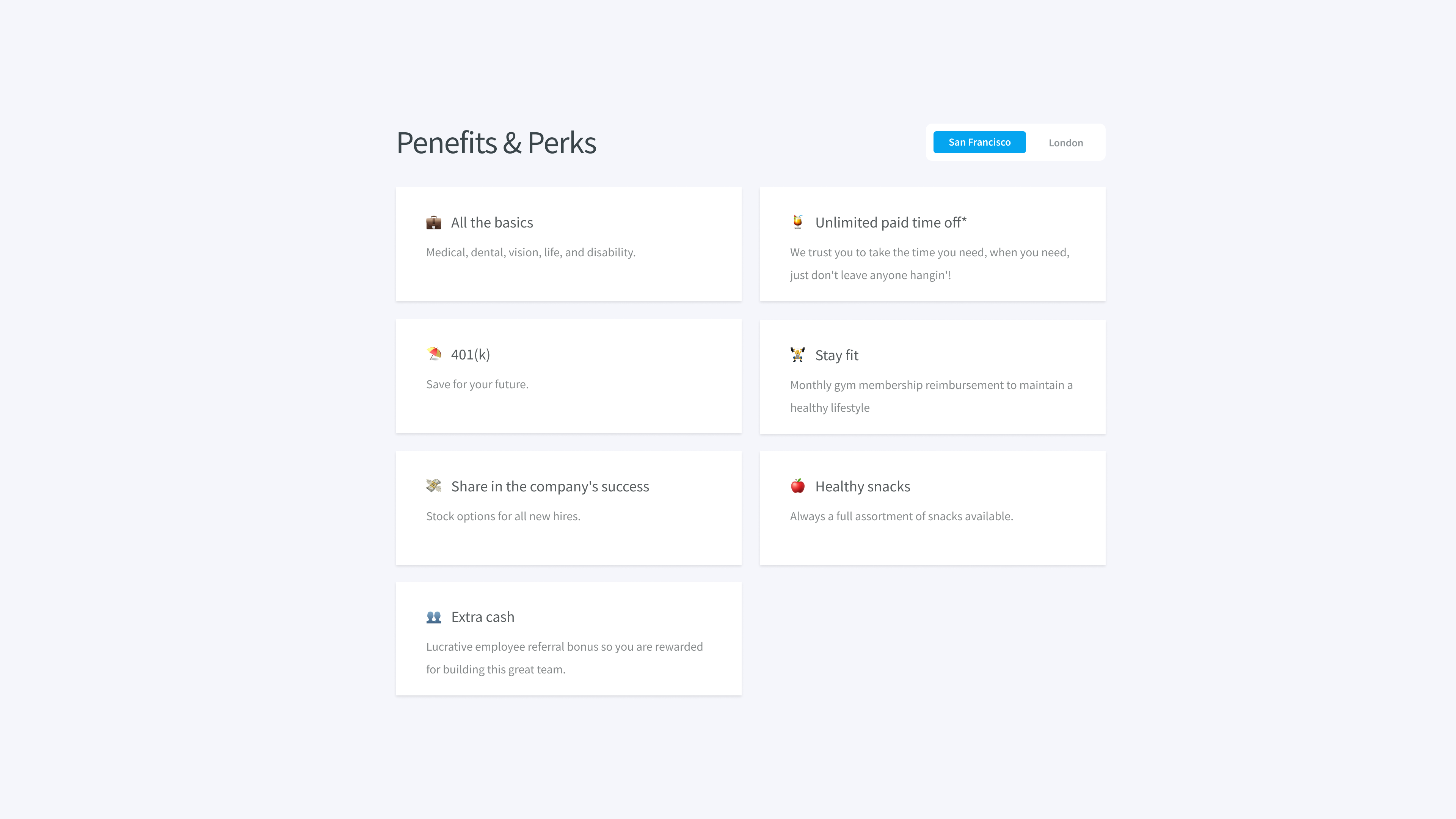
Task: Click the tropical drink icon for paid time off
Action: pos(797,222)
